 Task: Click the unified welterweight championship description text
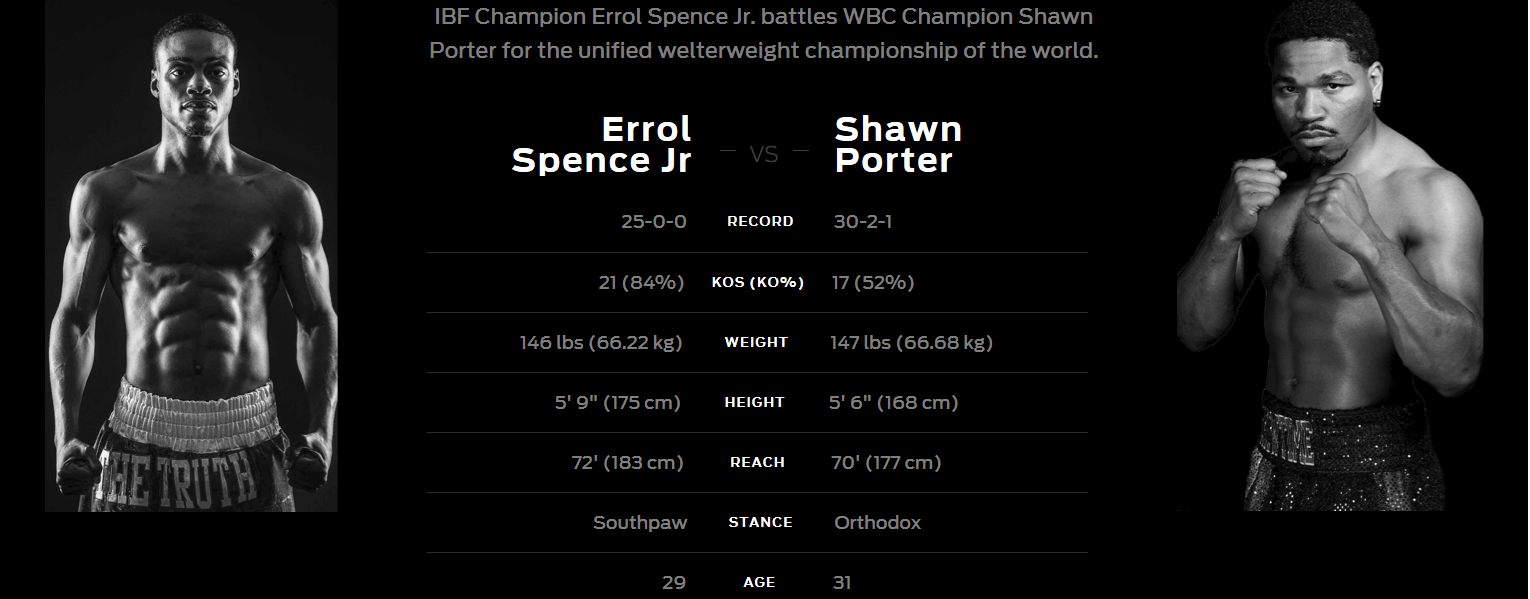[764, 34]
